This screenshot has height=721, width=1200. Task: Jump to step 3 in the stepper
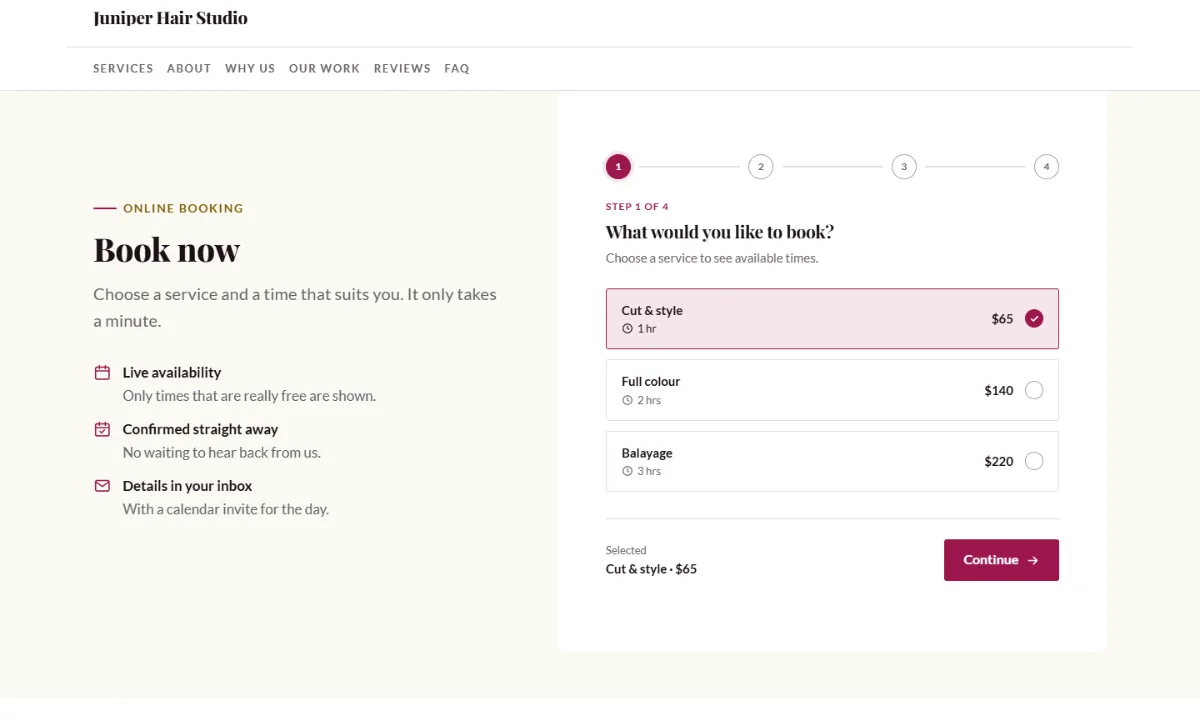coord(903,167)
